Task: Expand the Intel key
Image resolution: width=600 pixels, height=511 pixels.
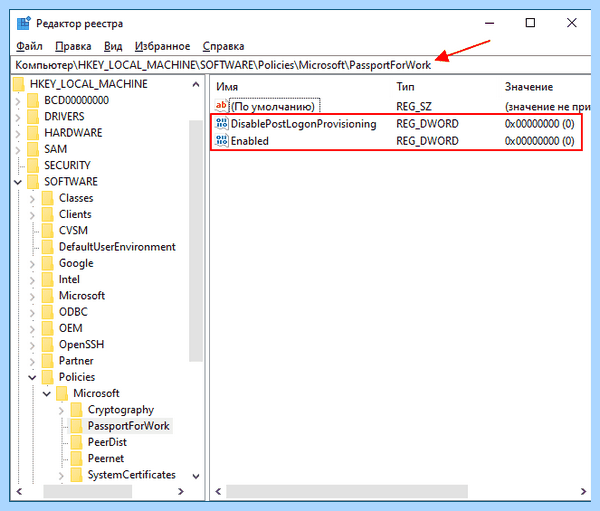Action: tap(33, 280)
